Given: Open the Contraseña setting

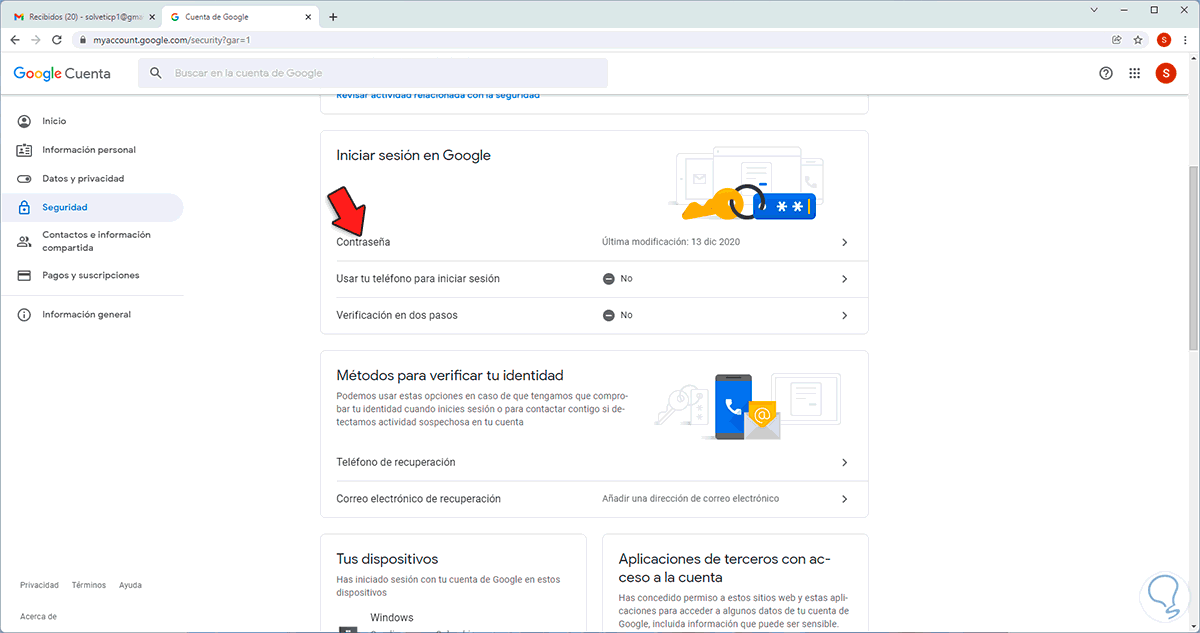Looking at the screenshot, I should [x=594, y=243].
